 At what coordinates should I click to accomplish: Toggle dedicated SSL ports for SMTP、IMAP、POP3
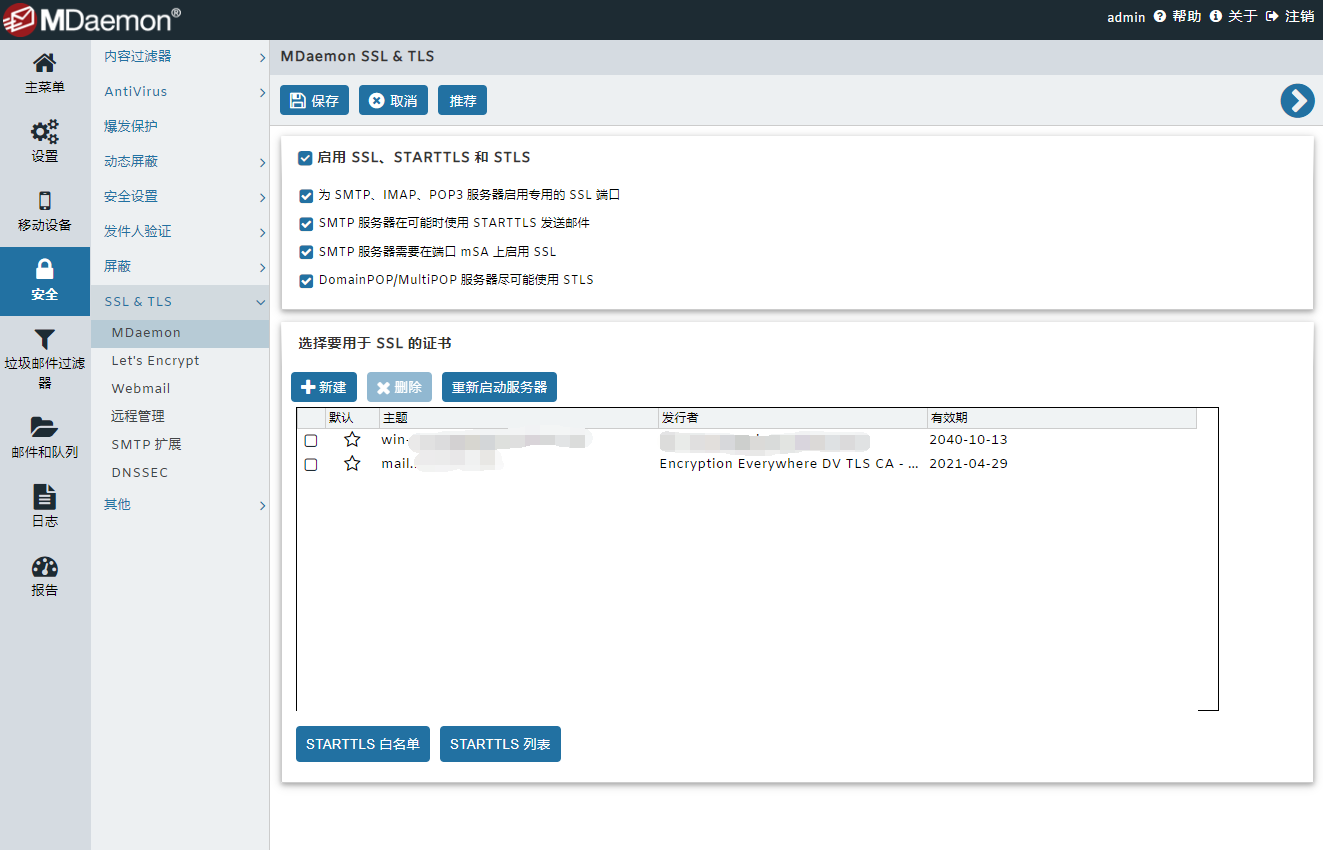pyautogui.click(x=306, y=196)
